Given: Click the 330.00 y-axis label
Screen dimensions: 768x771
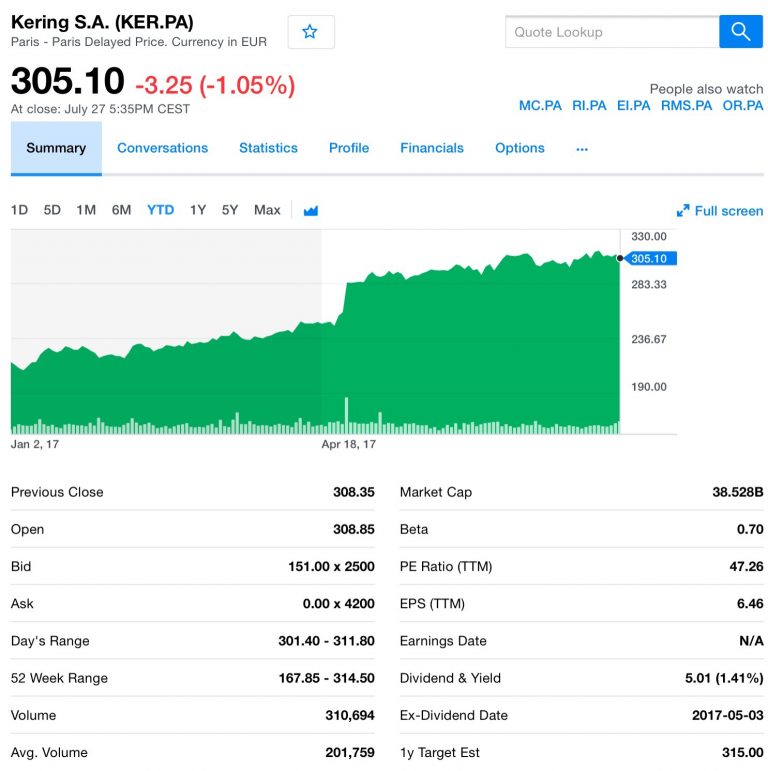Looking at the screenshot, I should point(649,237).
